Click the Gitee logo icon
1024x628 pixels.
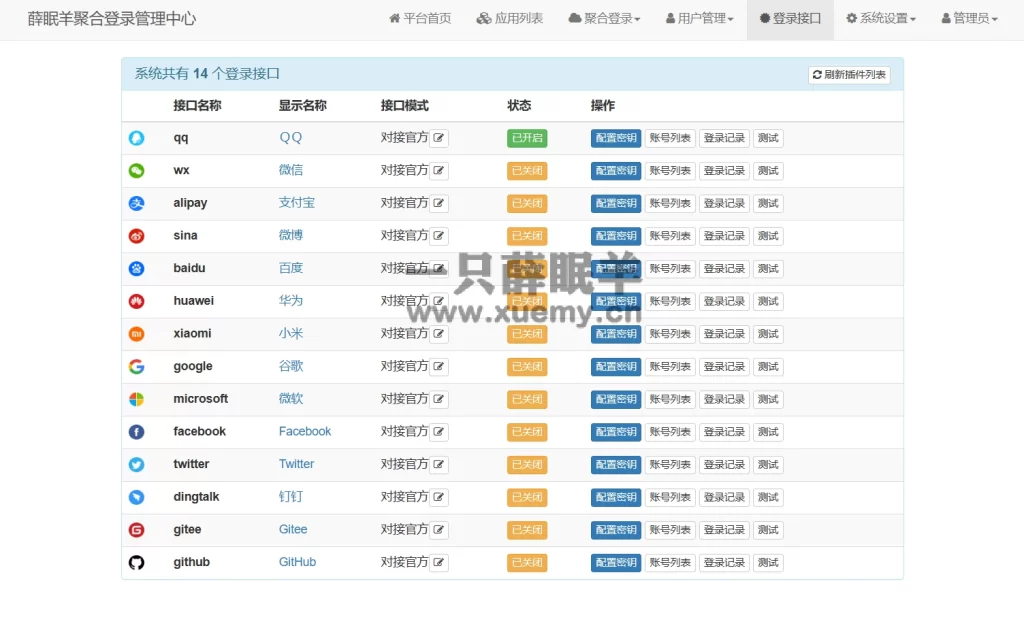click(x=136, y=529)
